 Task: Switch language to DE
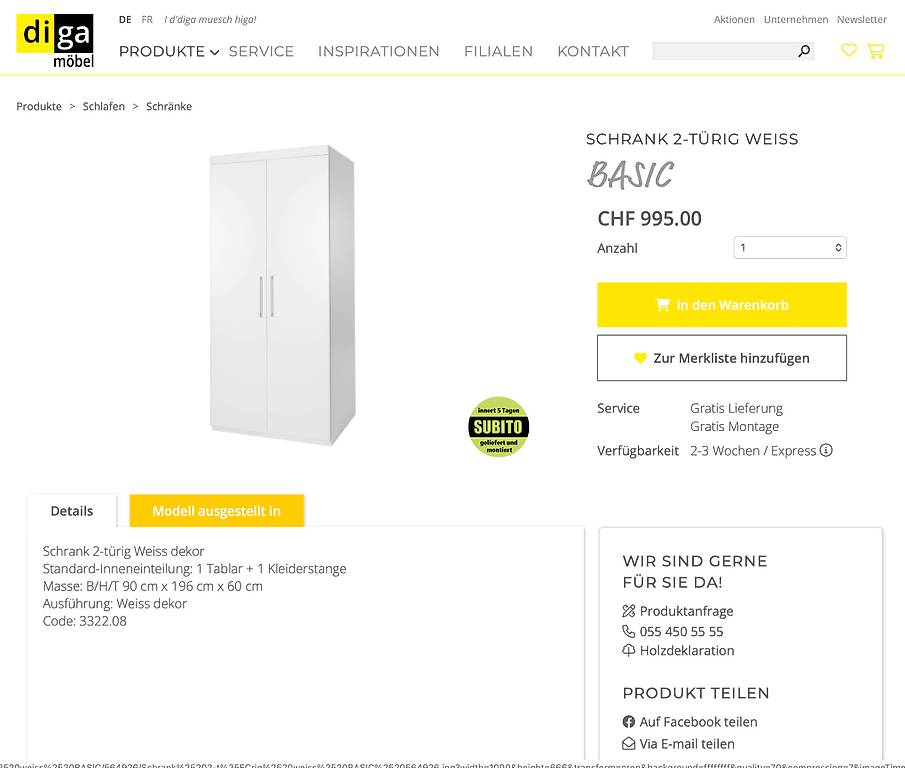point(125,20)
